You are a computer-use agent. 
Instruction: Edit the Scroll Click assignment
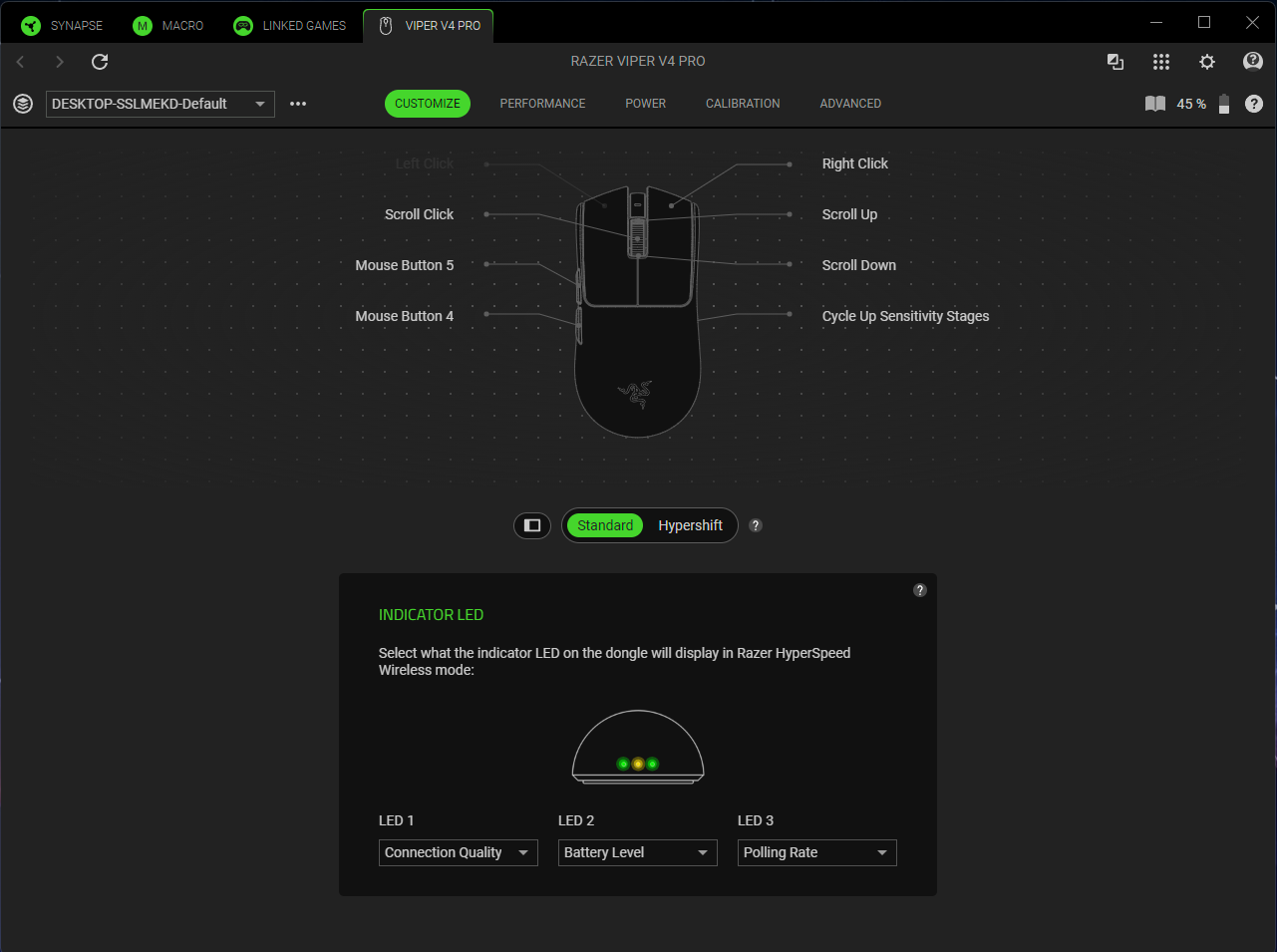pyautogui.click(x=419, y=214)
